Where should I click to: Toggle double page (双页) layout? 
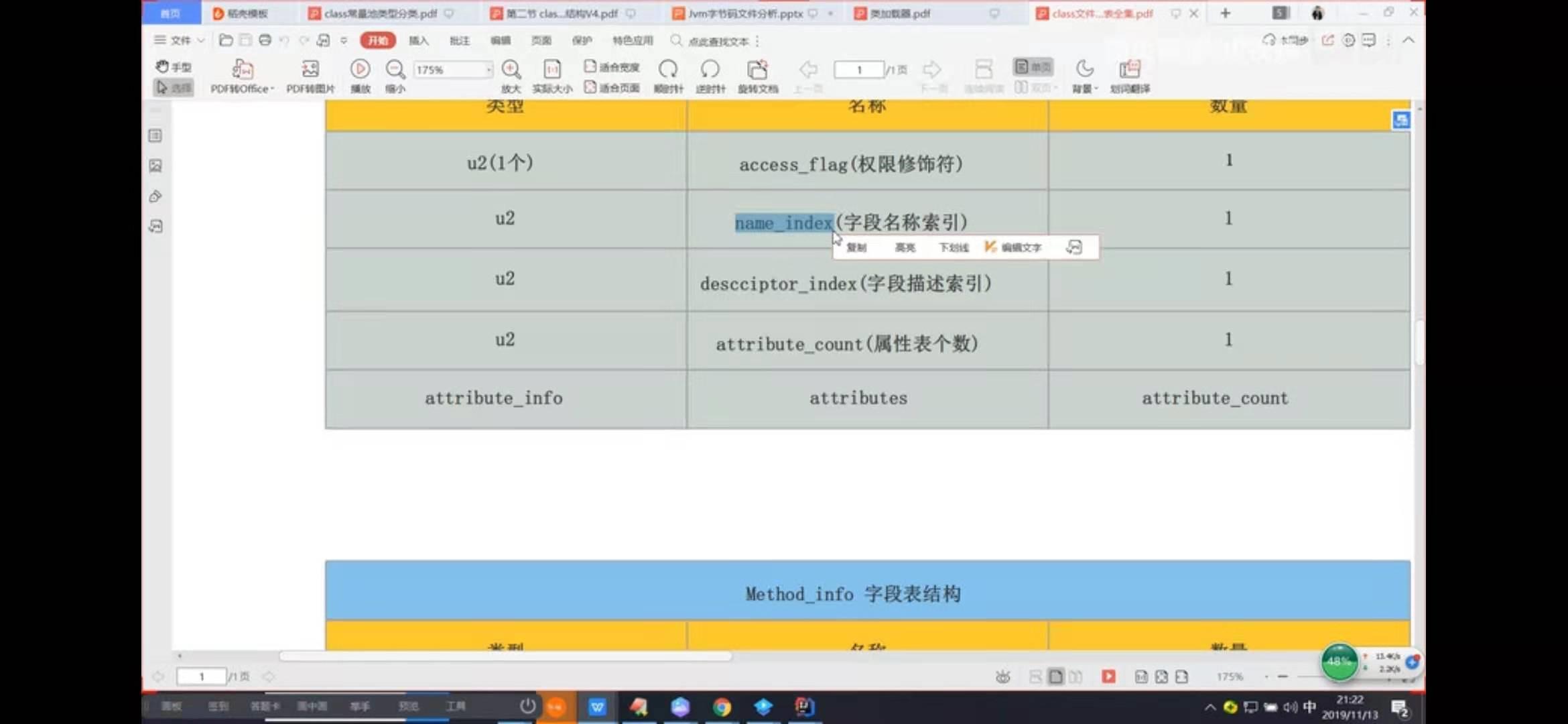click(x=1035, y=88)
